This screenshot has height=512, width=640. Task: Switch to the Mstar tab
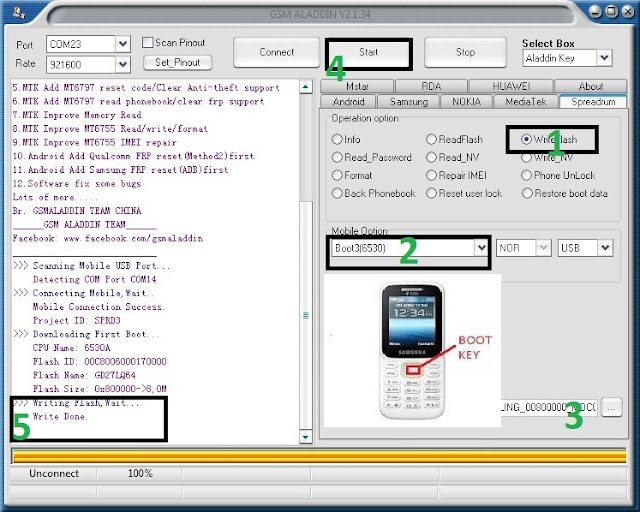[357, 86]
